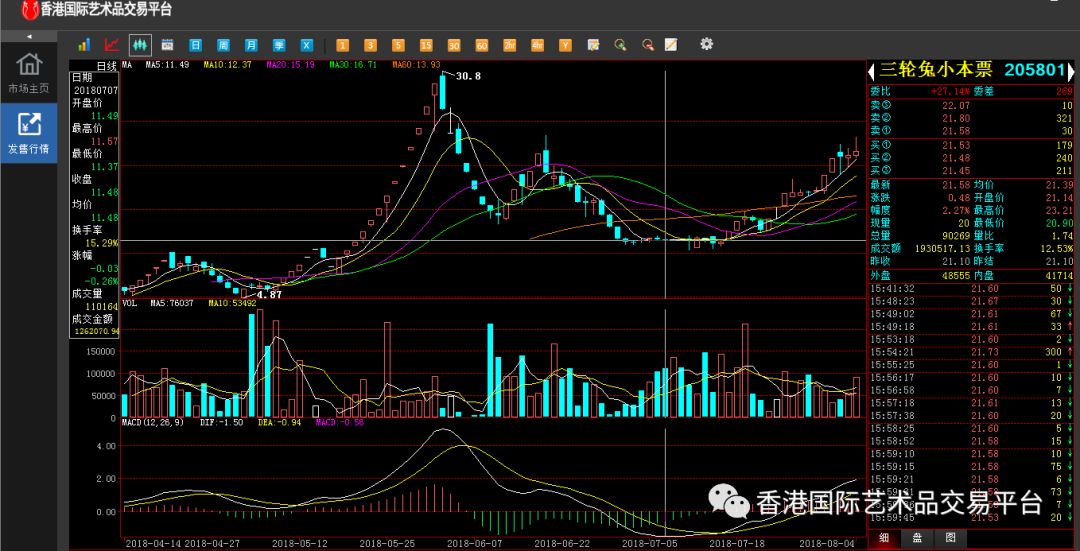Go to previous product with left arrow
Viewport: 1080px width, 551px height.
[871, 71]
